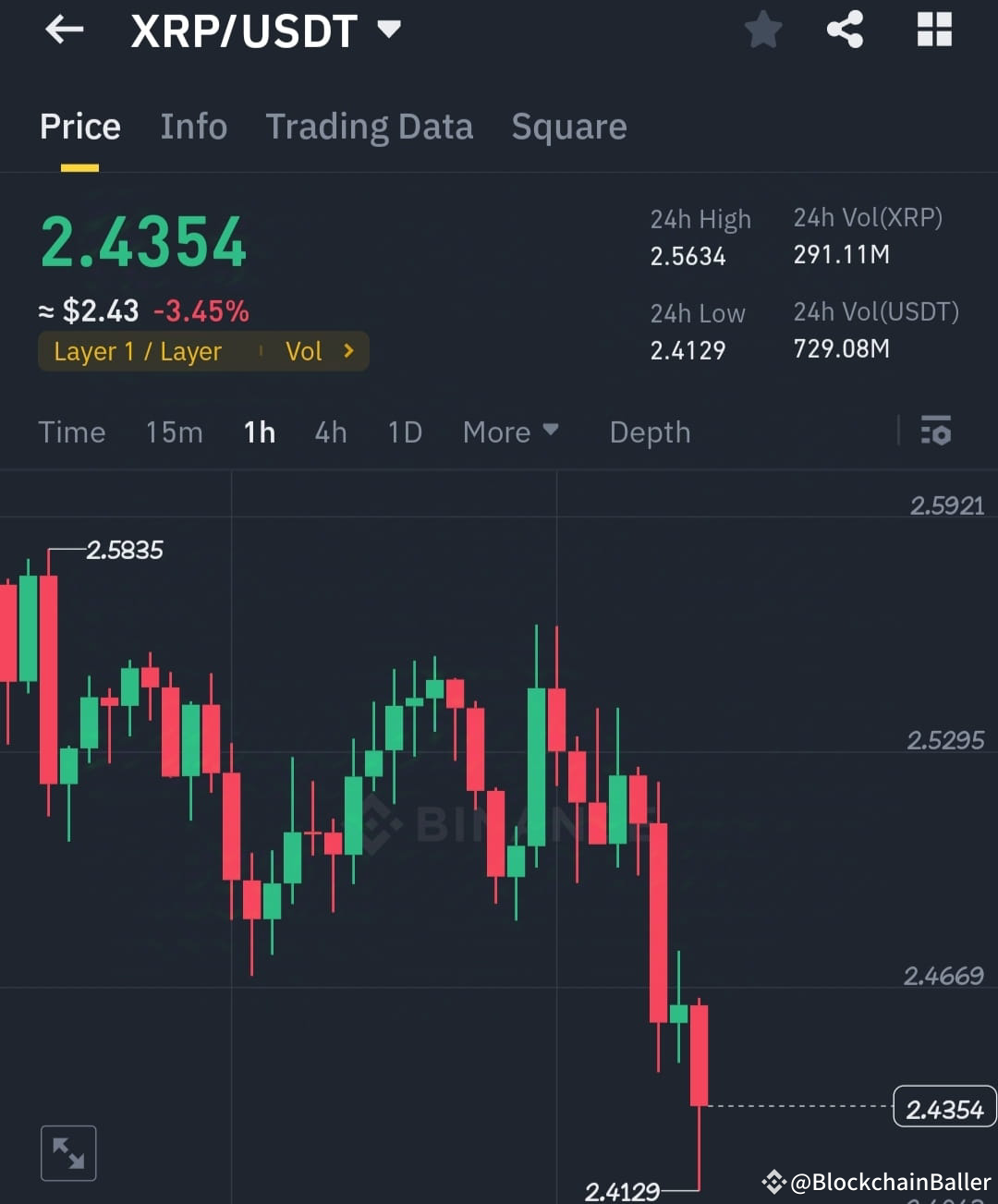Select the 15m candle interval
The image size is (998, 1204).
174,432
